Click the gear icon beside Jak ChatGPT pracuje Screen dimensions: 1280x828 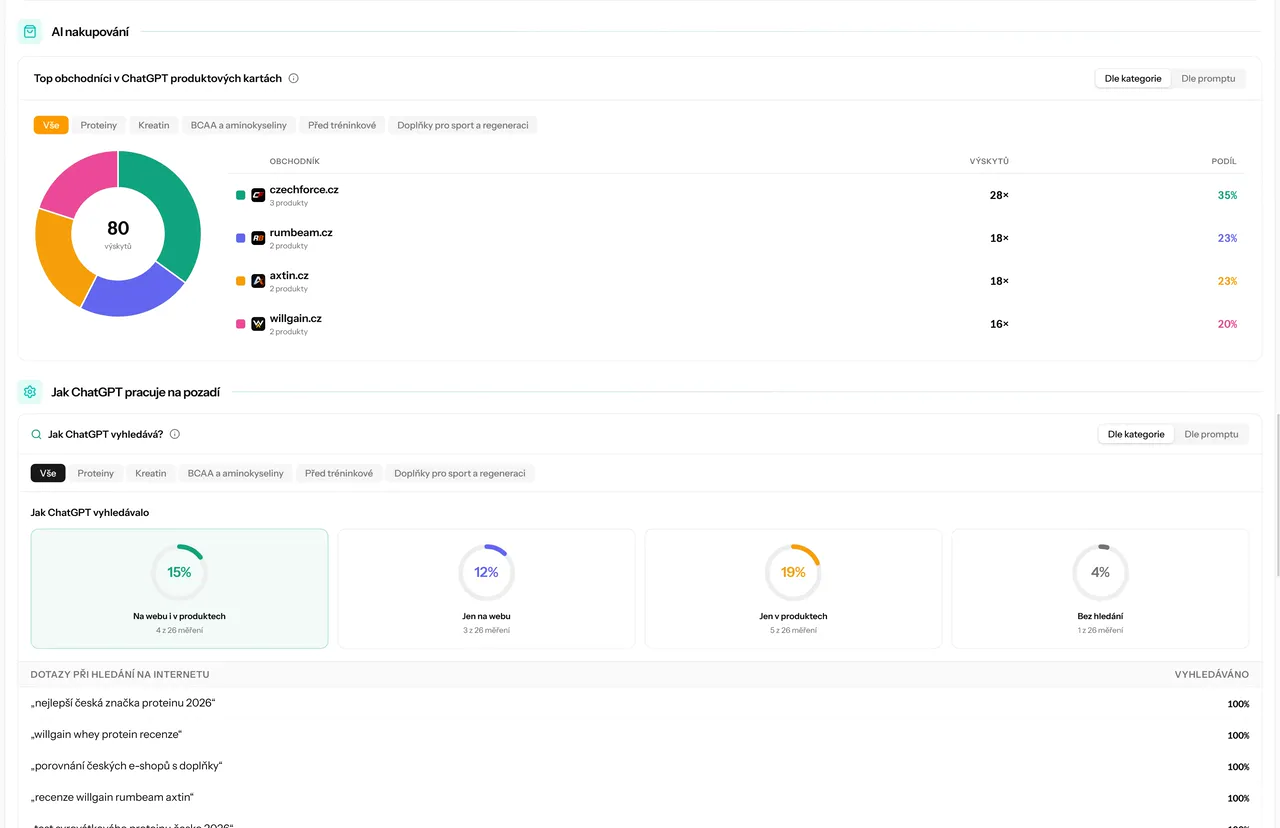click(30, 392)
